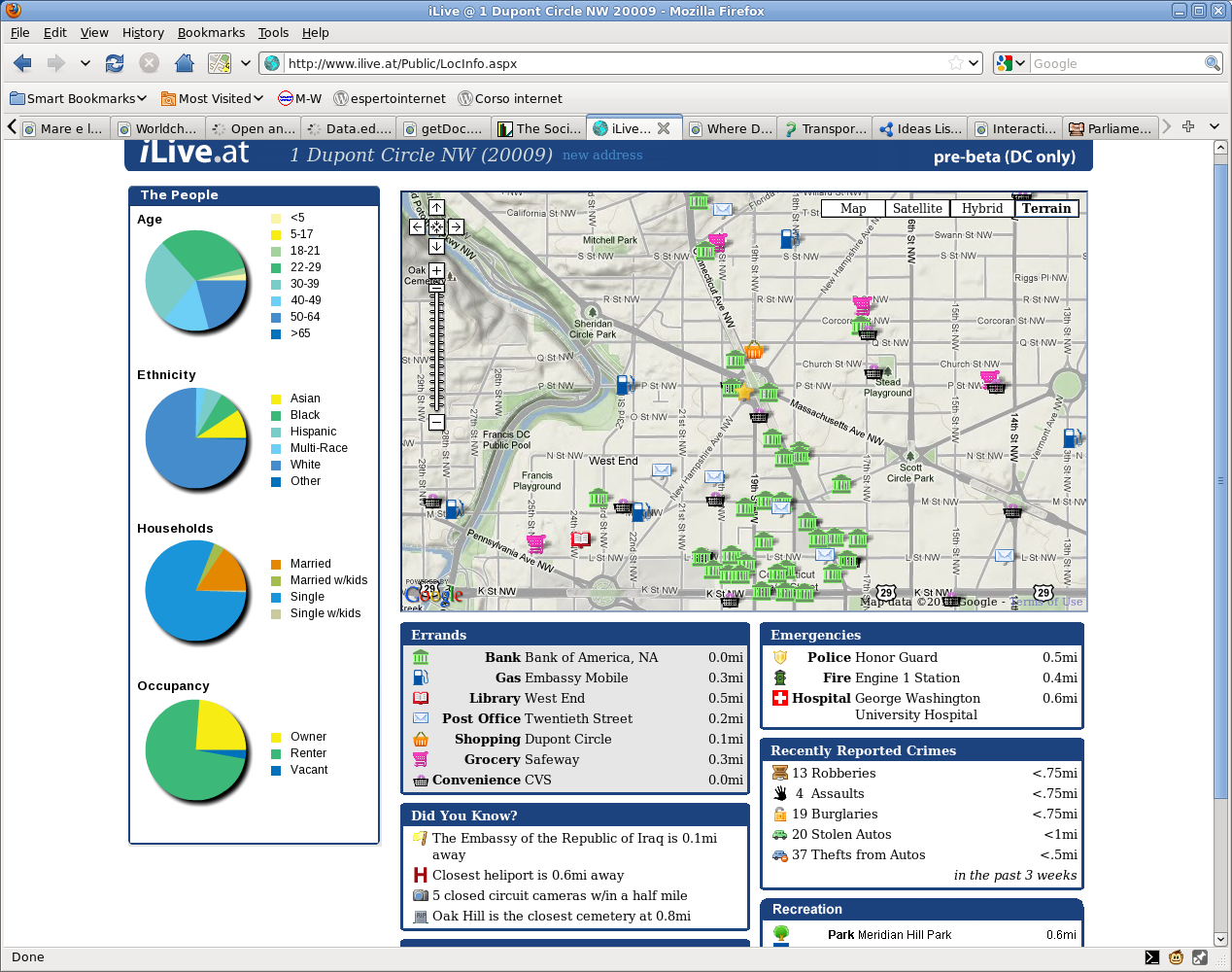Viewport: 1232px width, 972px height.
Task: Click the Home toolbar button
Action: (x=184, y=63)
